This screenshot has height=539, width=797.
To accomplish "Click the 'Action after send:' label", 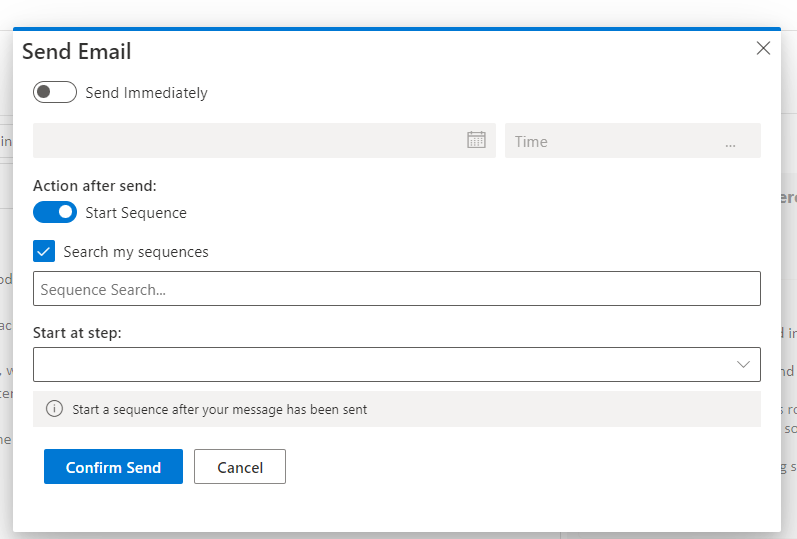I will [95, 186].
